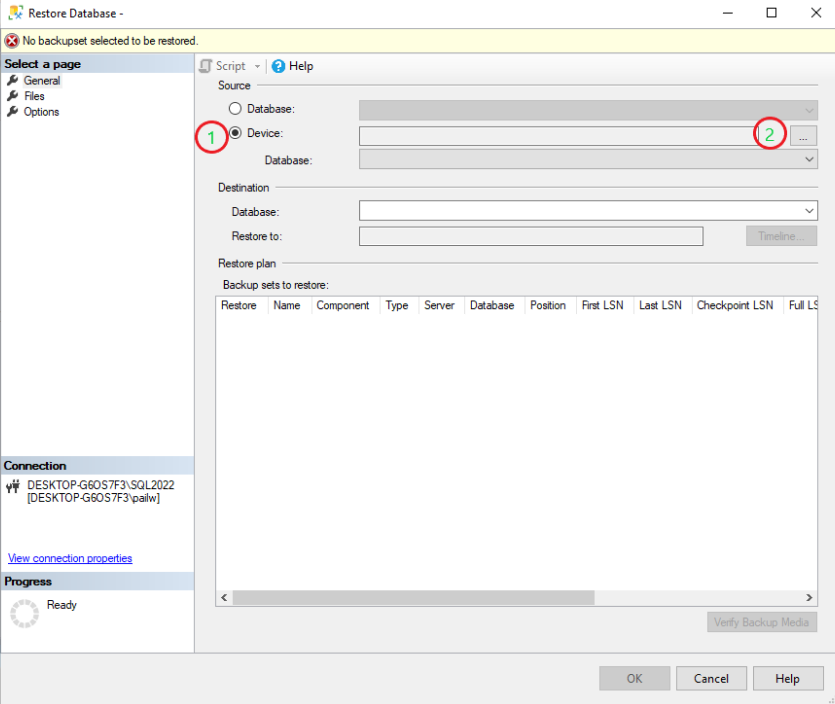Switch to the Options page
The height and width of the screenshot is (704, 835).
41,112
